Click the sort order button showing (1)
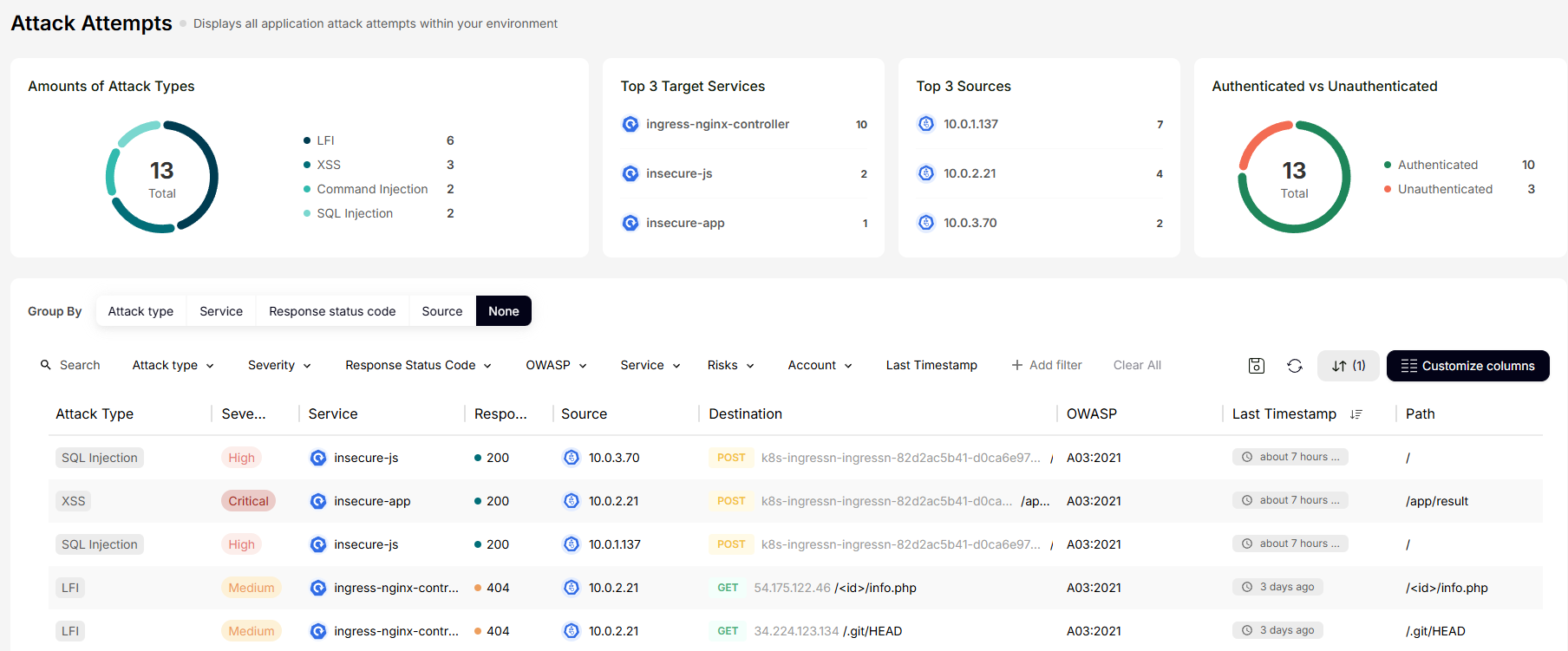 [x=1348, y=366]
